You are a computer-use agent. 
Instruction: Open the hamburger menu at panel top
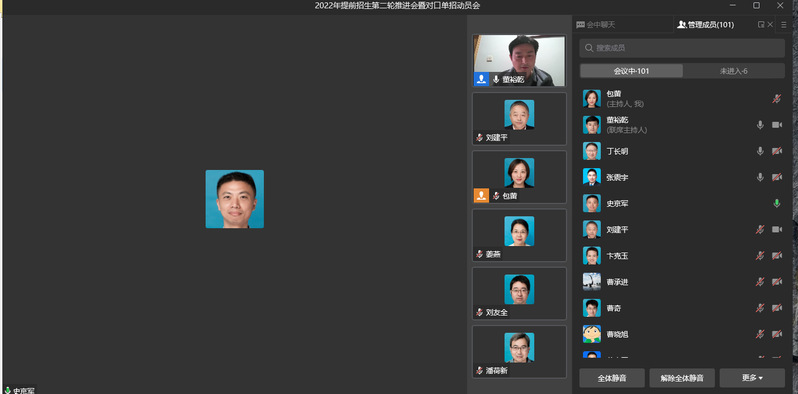pyautogui.click(x=784, y=24)
